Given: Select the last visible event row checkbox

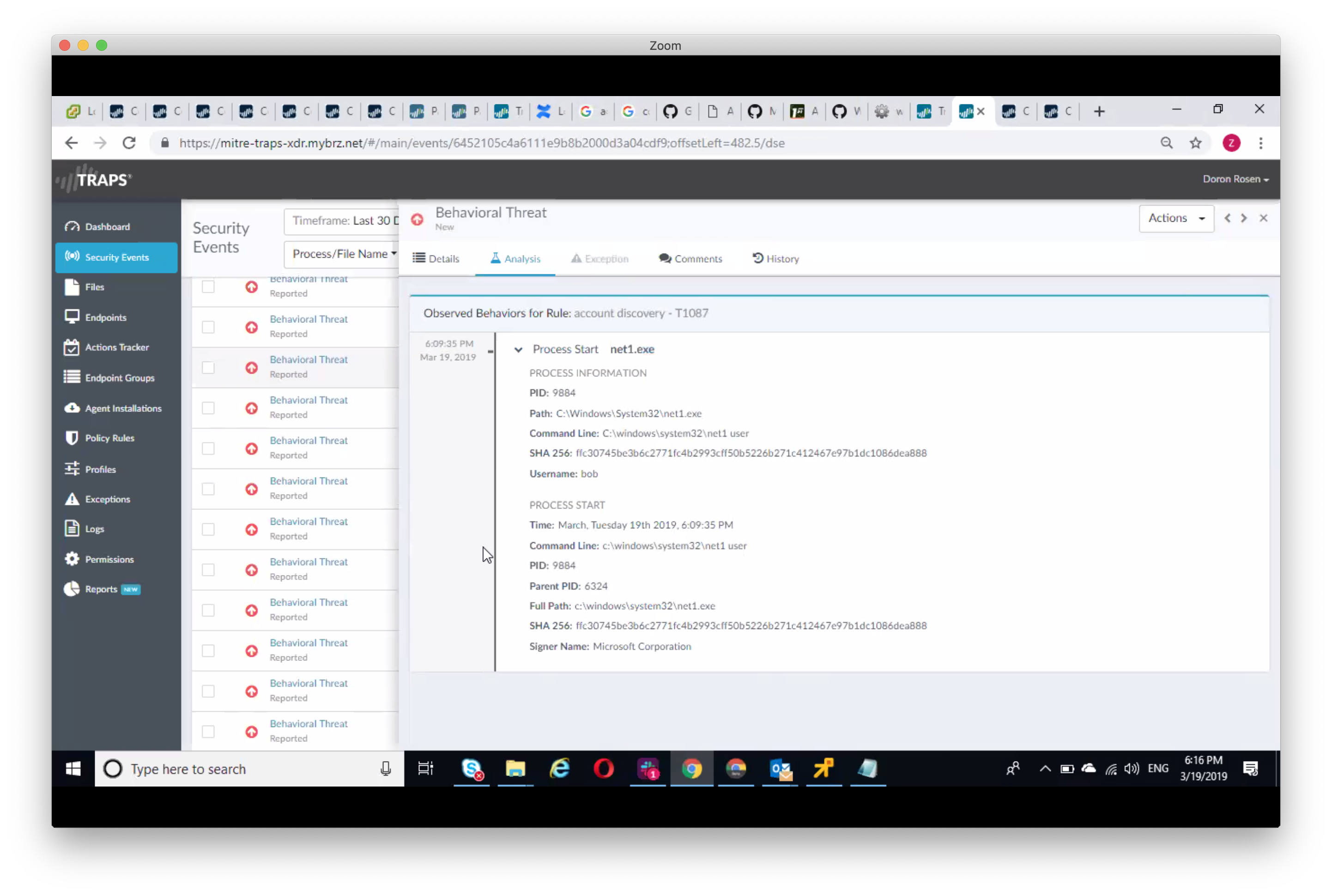Looking at the screenshot, I should [x=208, y=732].
